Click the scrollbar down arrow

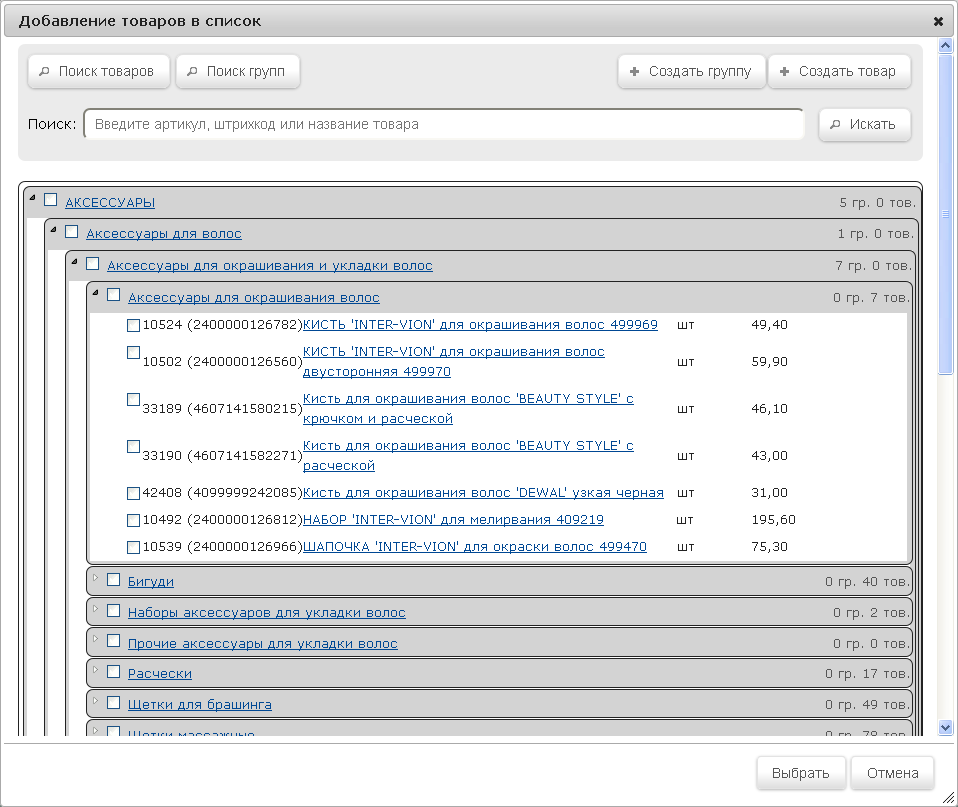(946, 728)
